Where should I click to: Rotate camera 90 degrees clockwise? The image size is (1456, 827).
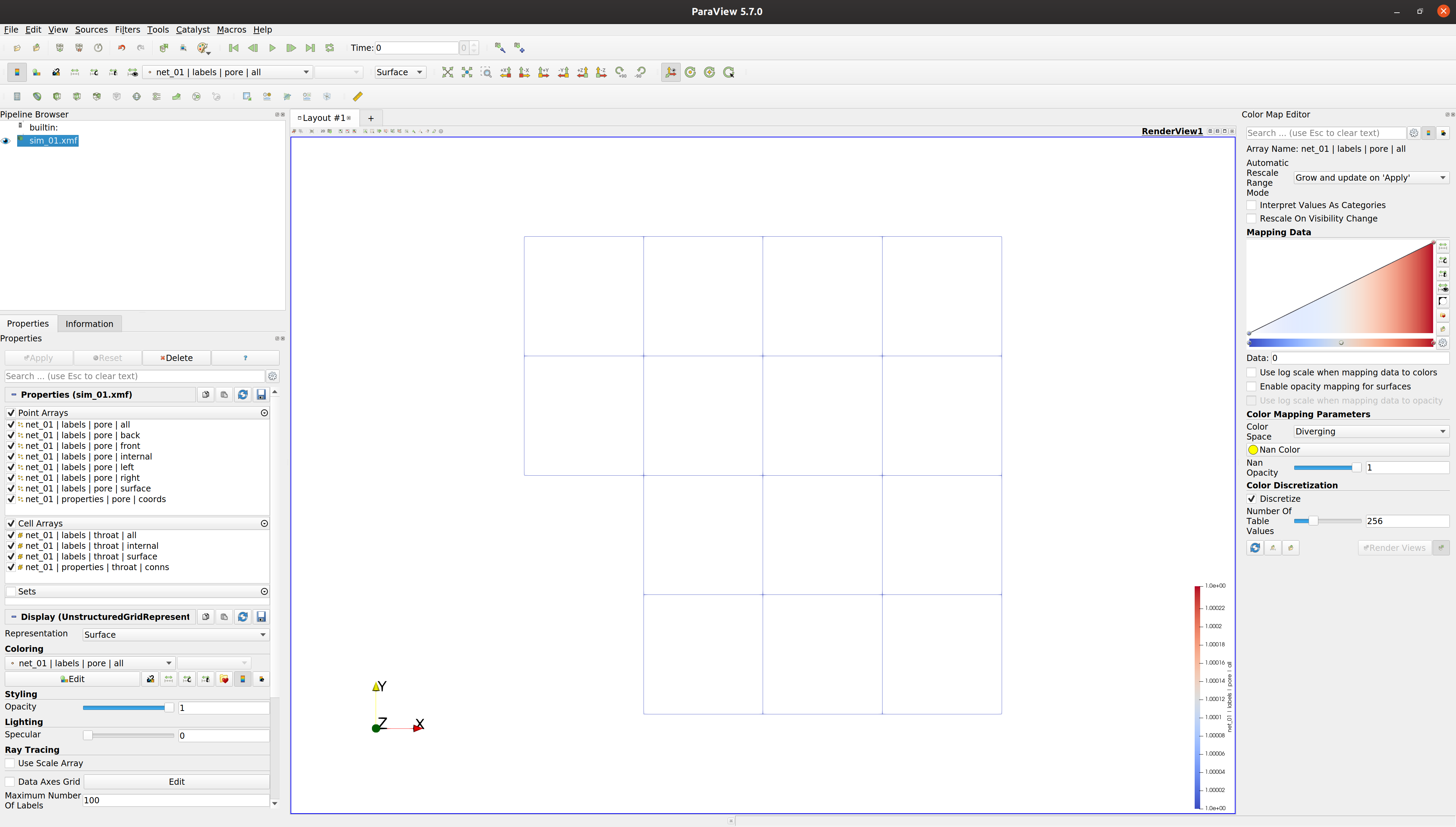point(621,72)
